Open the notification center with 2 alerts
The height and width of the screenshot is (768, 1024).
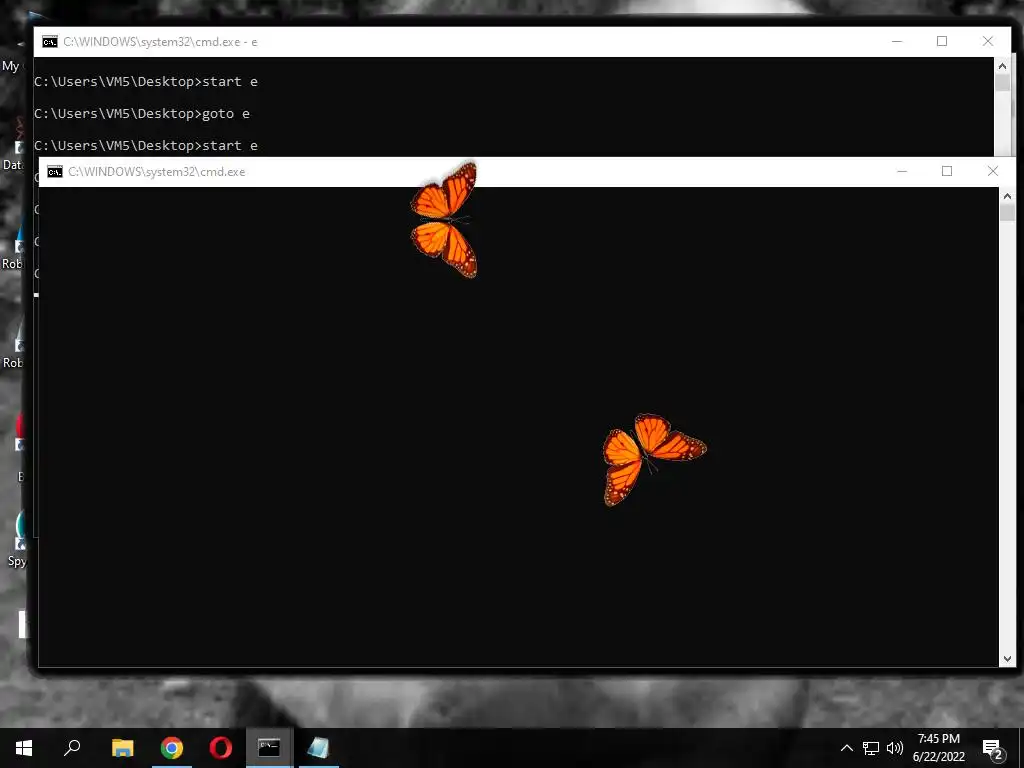tap(993, 749)
